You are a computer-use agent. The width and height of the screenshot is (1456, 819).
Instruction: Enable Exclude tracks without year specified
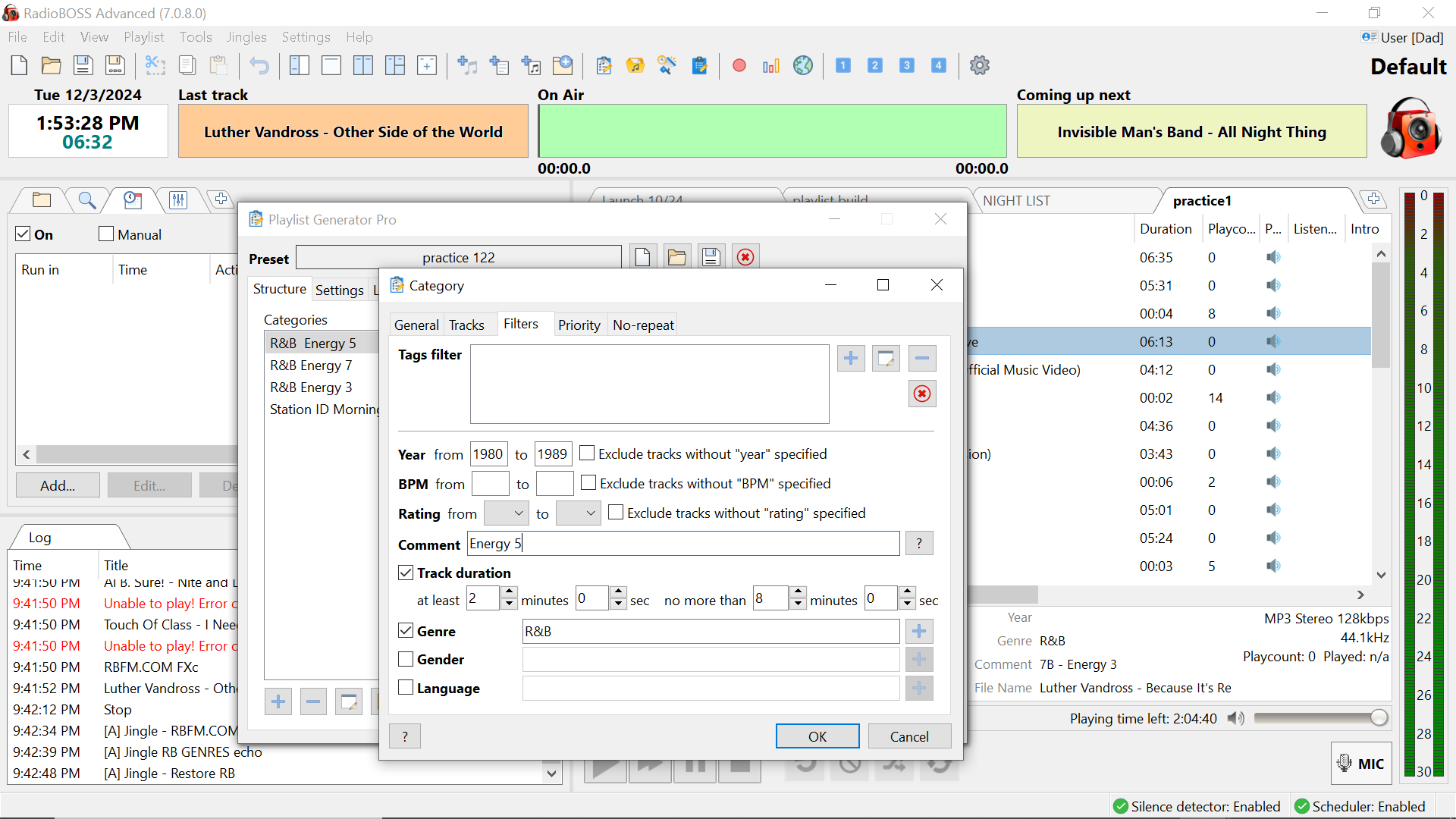586,454
